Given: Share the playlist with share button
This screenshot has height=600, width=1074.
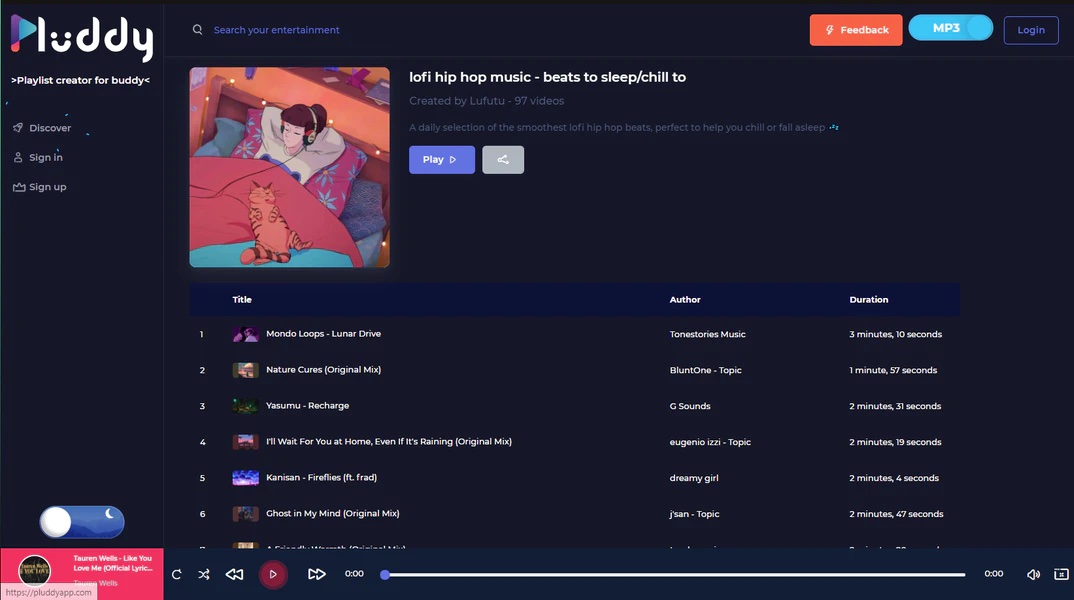Looking at the screenshot, I should pos(503,160).
